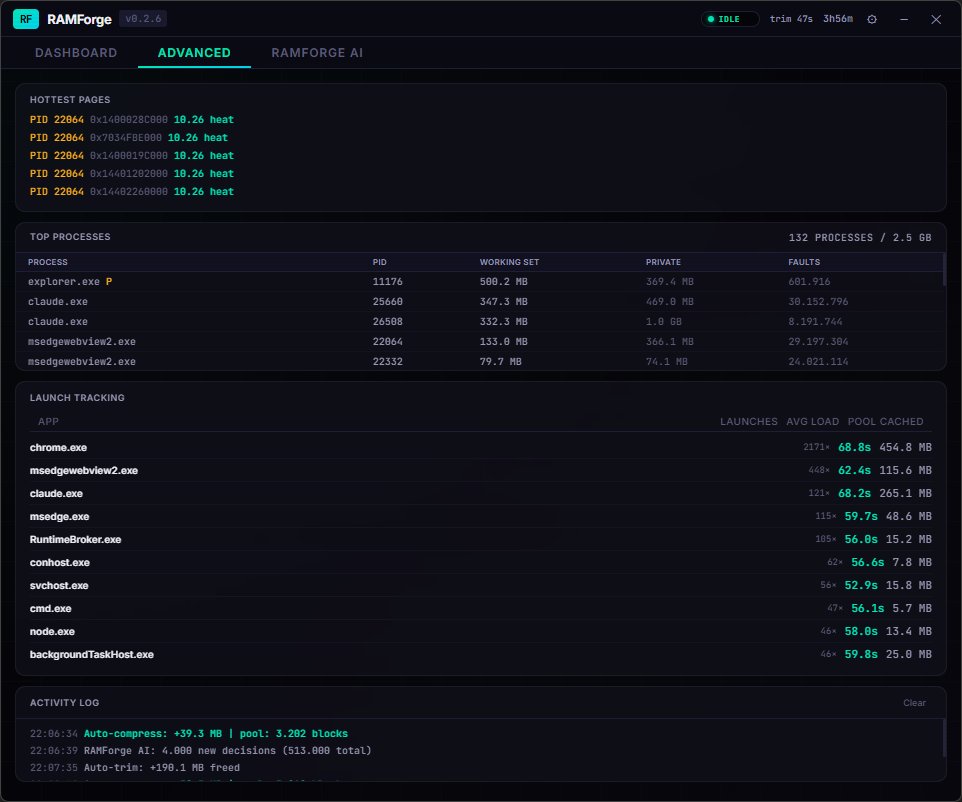Image resolution: width=962 pixels, height=802 pixels.
Task: Open settings via the gear icon
Action: point(872,19)
